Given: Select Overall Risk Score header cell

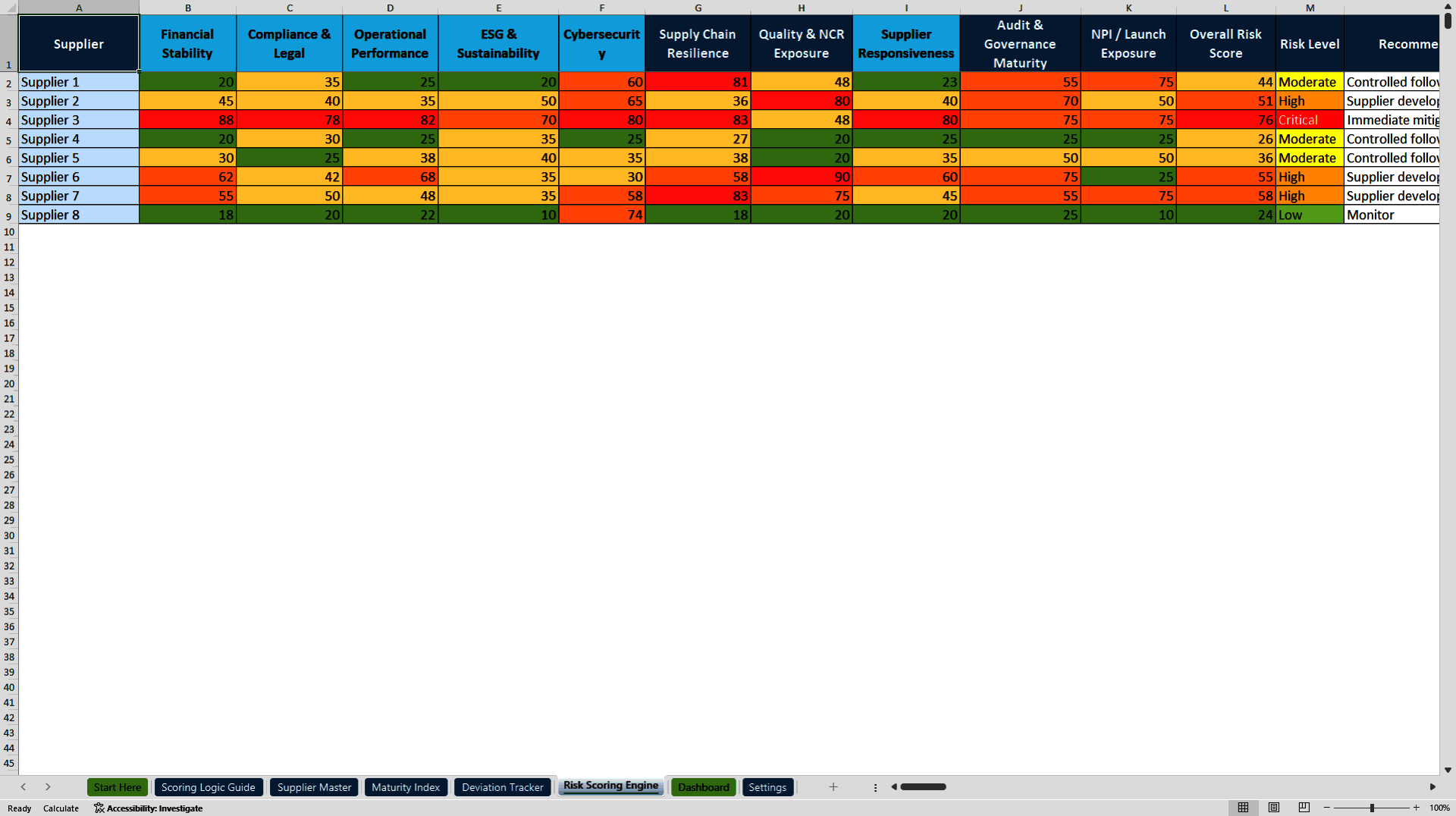Looking at the screenshot, I should [1225, 44].
